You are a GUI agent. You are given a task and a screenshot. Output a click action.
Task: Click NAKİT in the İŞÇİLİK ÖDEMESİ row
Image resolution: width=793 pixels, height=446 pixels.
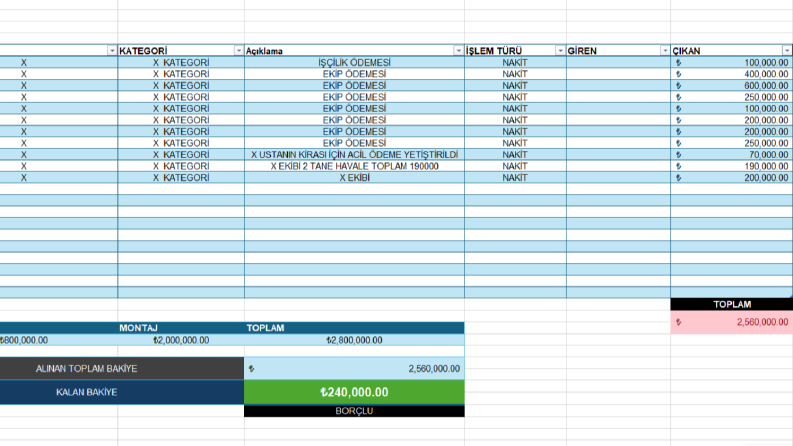tap(515, 62)
